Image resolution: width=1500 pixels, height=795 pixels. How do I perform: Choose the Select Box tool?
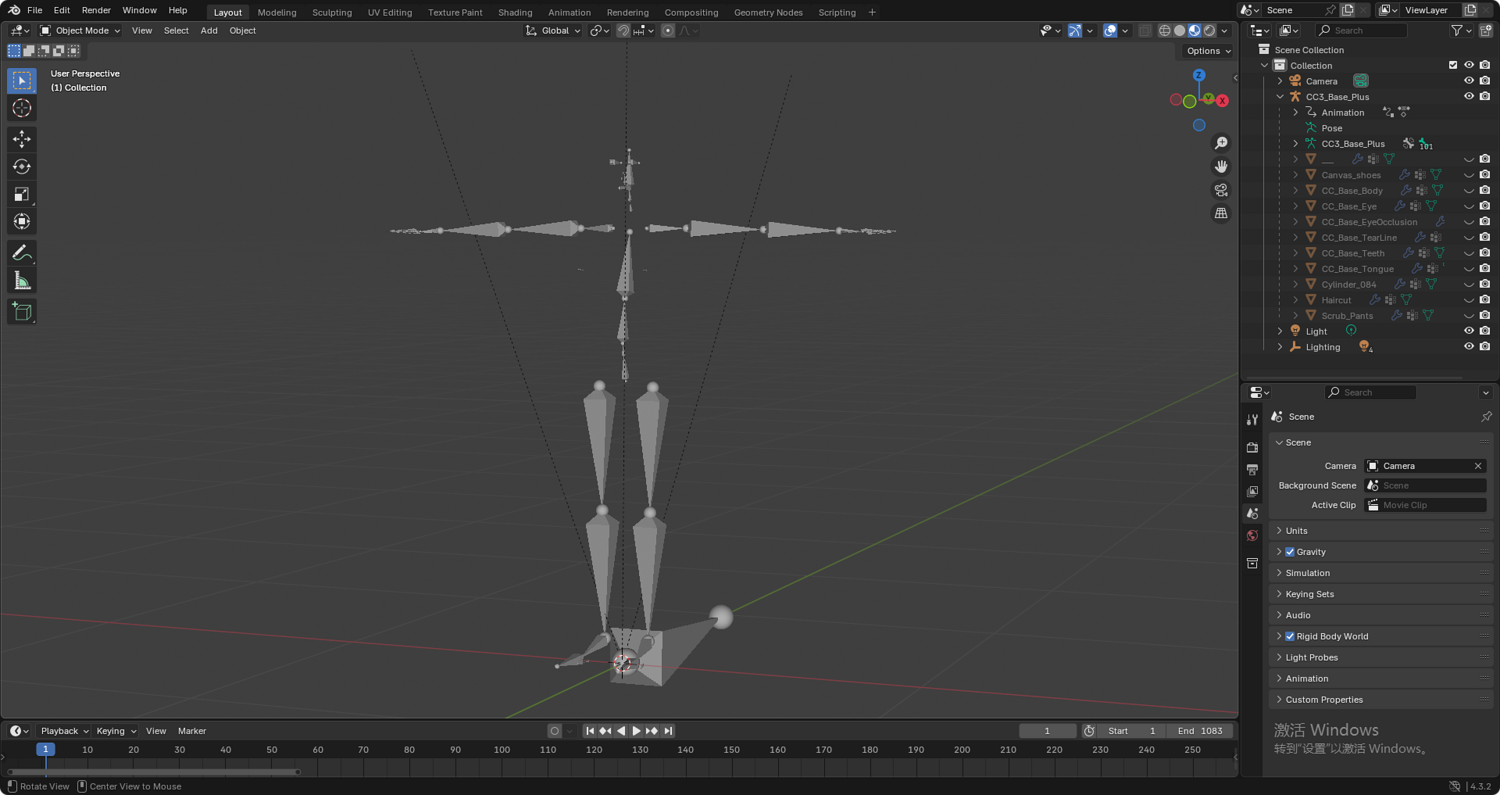click(22, 80)
